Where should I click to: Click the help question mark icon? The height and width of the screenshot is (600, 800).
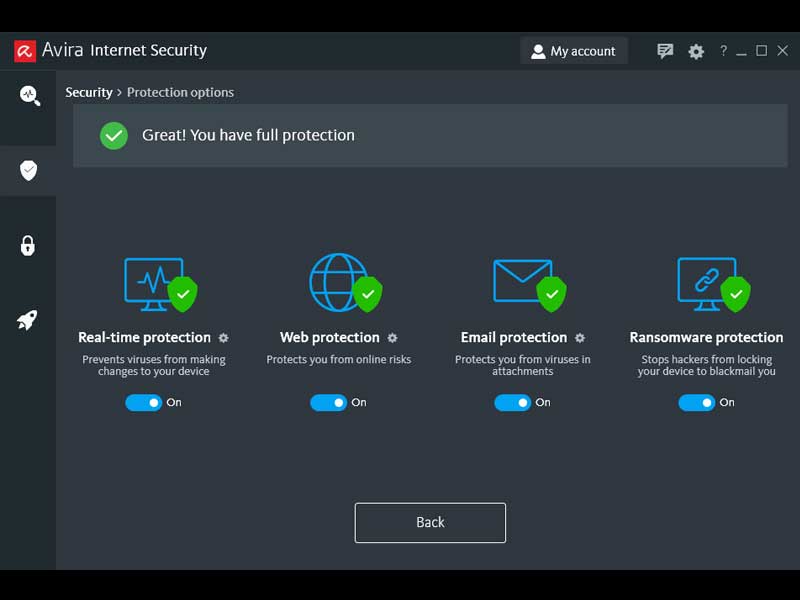tap(723, 51)
